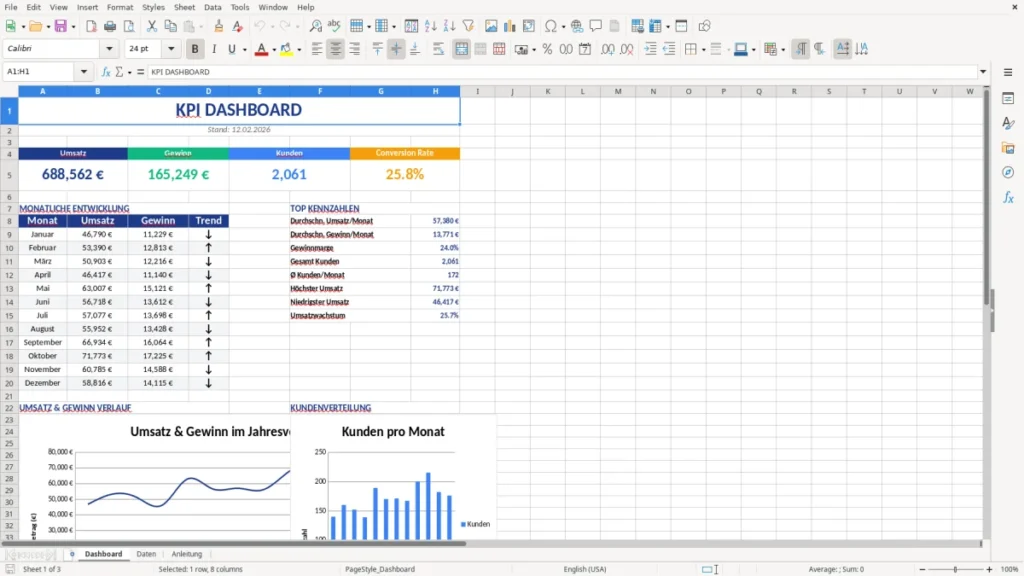1024x576 pixels.
Task: Open the Save button dropdown arrow
Action: pos(73,27)
